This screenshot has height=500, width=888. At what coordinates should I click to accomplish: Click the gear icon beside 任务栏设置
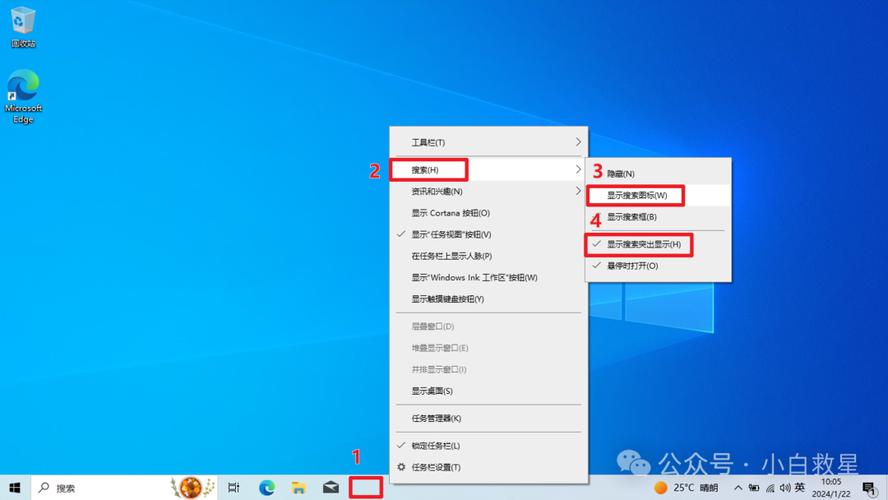[x=401, y=467]
